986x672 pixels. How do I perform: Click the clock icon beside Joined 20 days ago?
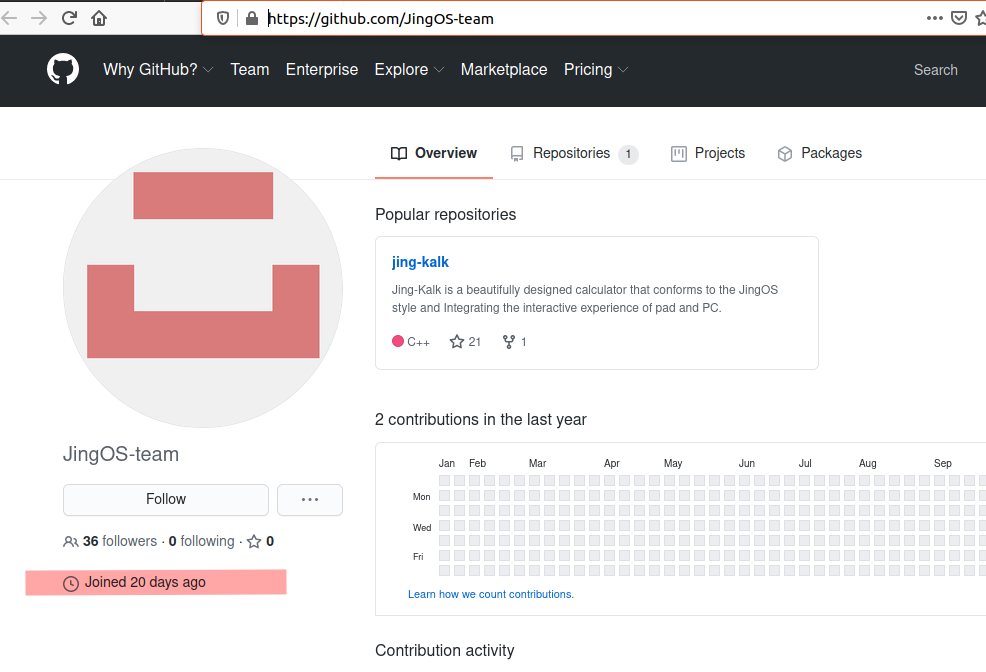point(71,583)
